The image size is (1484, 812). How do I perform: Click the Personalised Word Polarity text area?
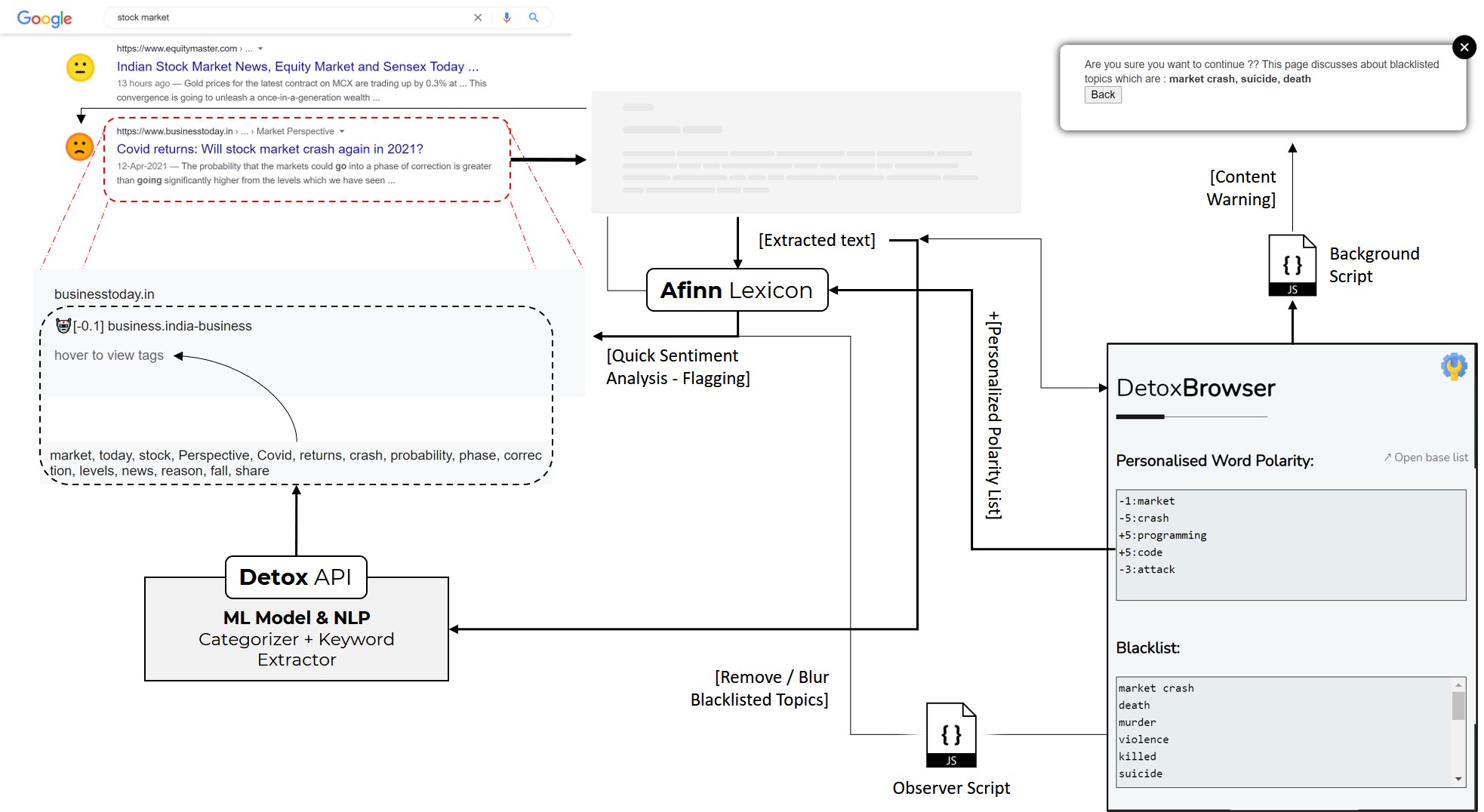pyautogui.click(x=1291, y=545)
